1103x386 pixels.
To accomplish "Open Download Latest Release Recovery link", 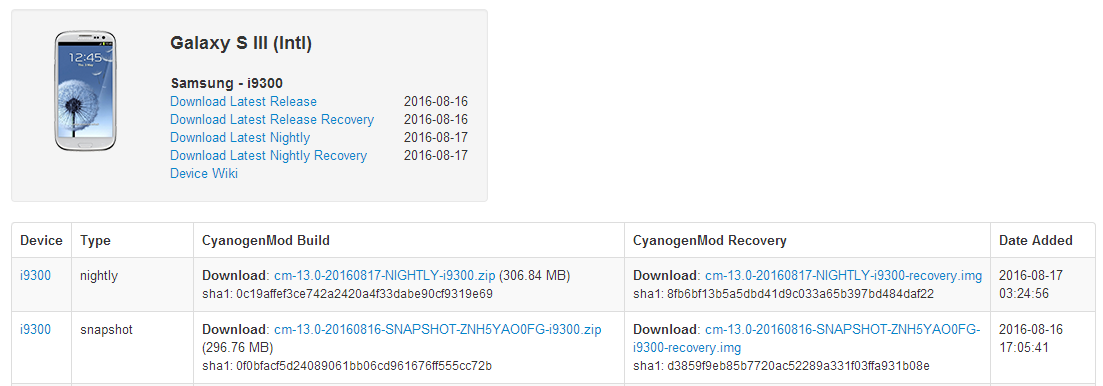I will click(272, 120).
